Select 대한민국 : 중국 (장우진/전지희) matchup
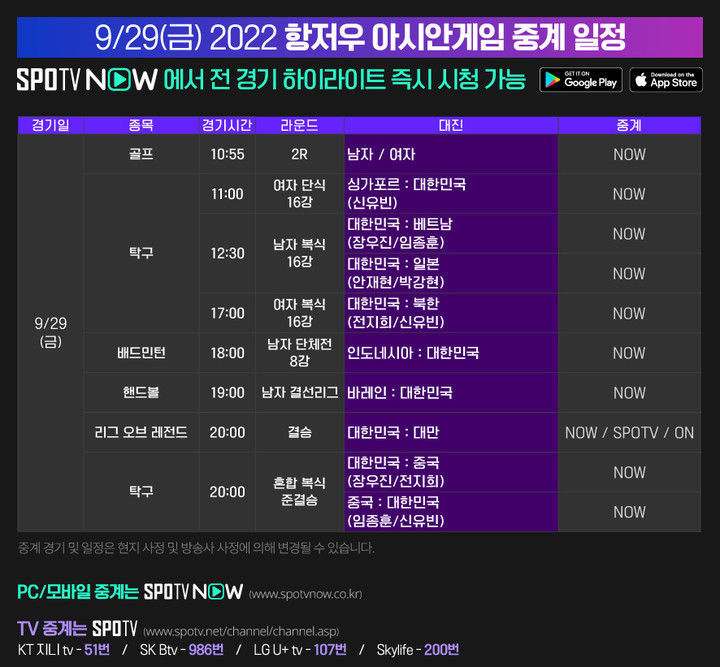 pyautogui.click(x=451, y=472)
